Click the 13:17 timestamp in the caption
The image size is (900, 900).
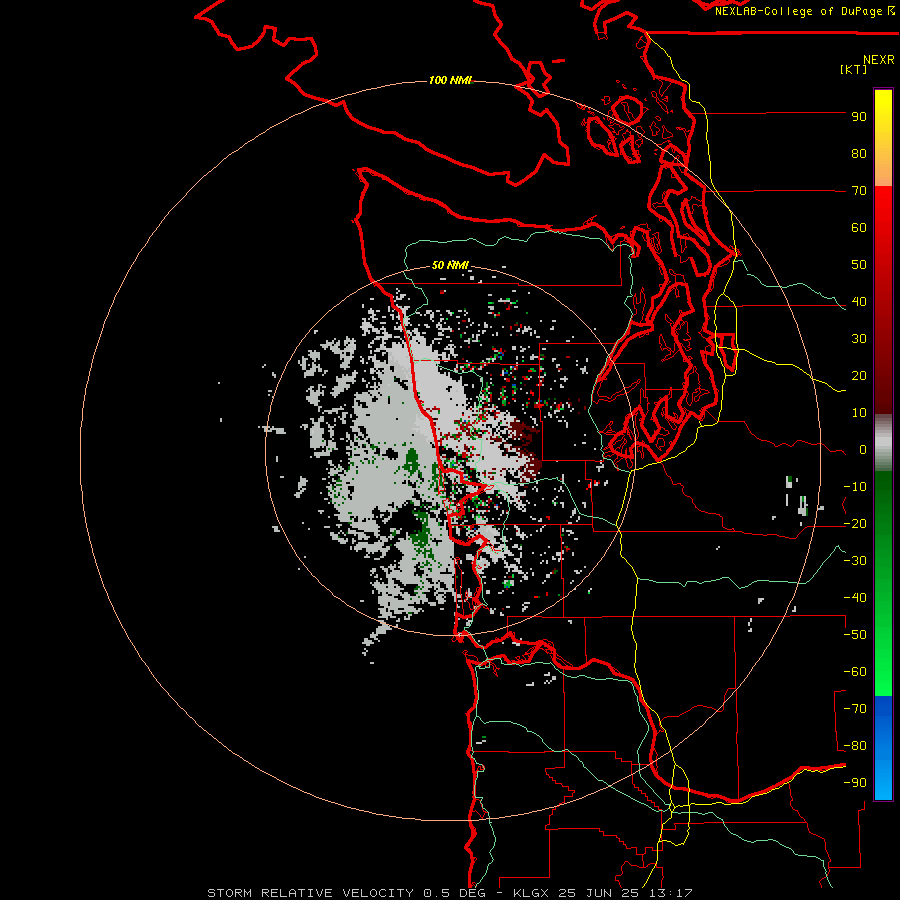[x=670, y=893]
